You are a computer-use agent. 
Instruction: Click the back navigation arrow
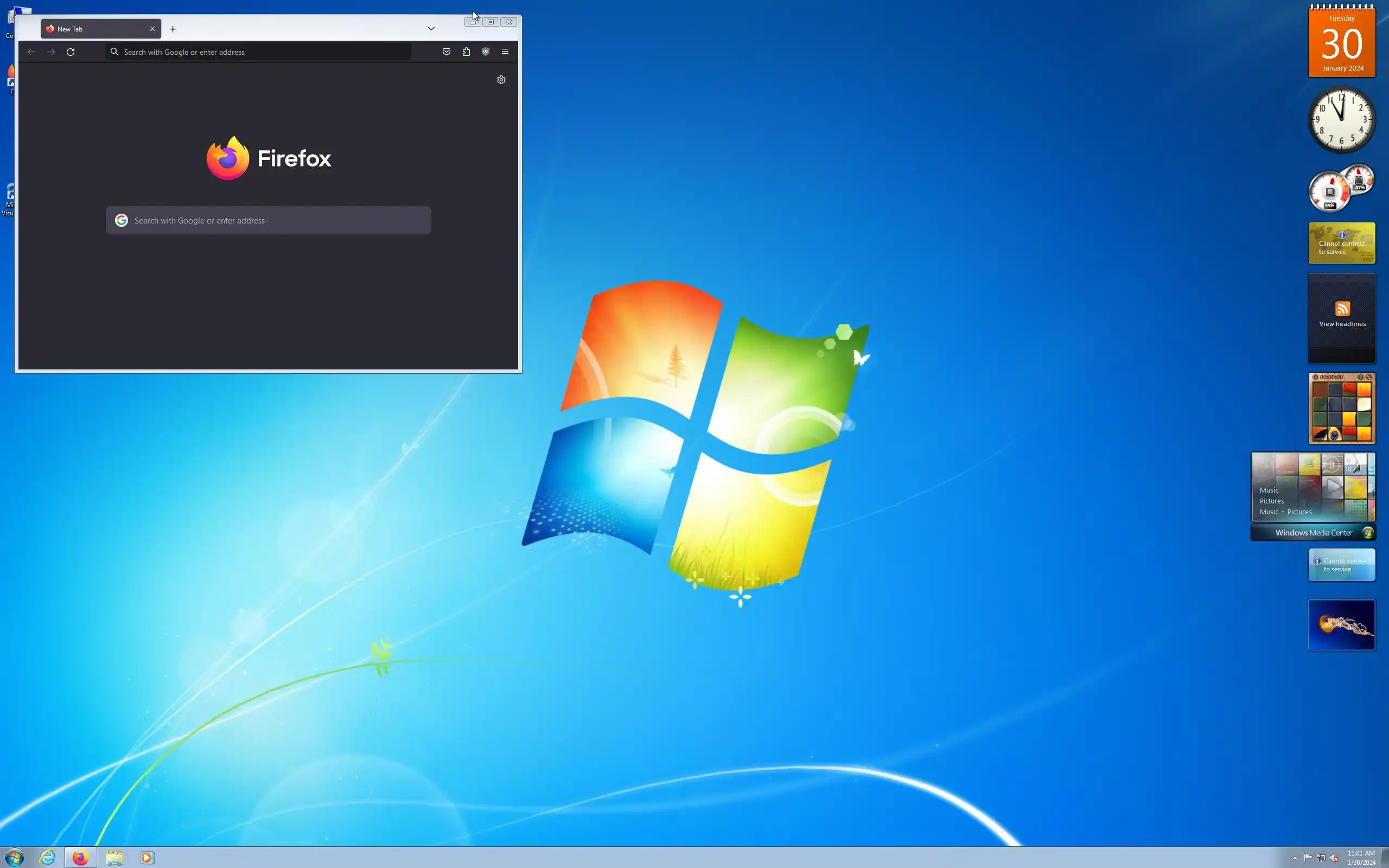pyautogui.click(x=31, y=52)
